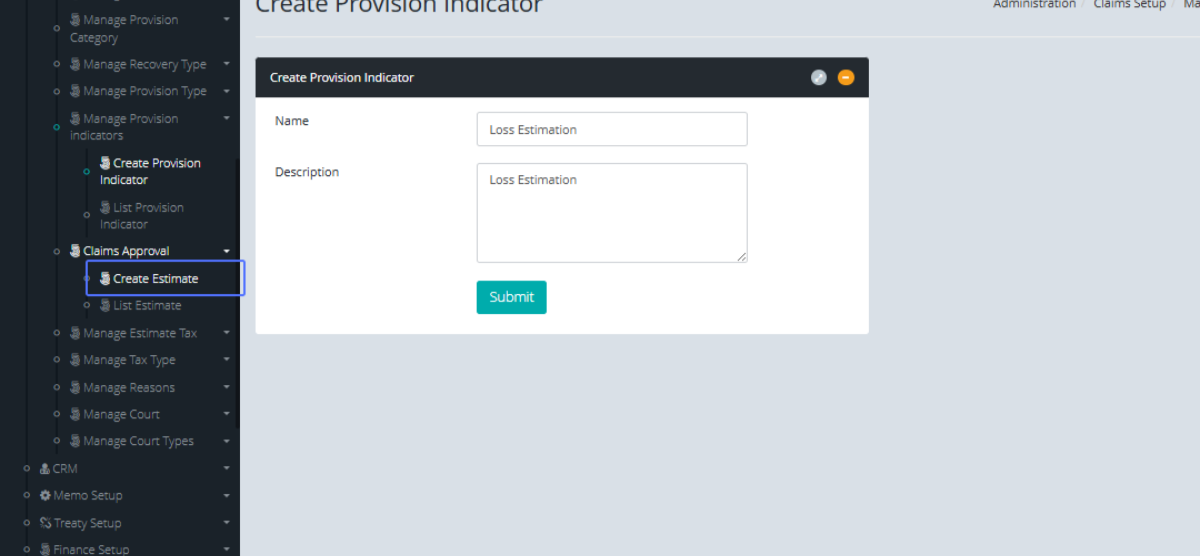Collapse panel using orange minus icon
This screenshot has height=556, width=1200.
click(x=846, y=77)
